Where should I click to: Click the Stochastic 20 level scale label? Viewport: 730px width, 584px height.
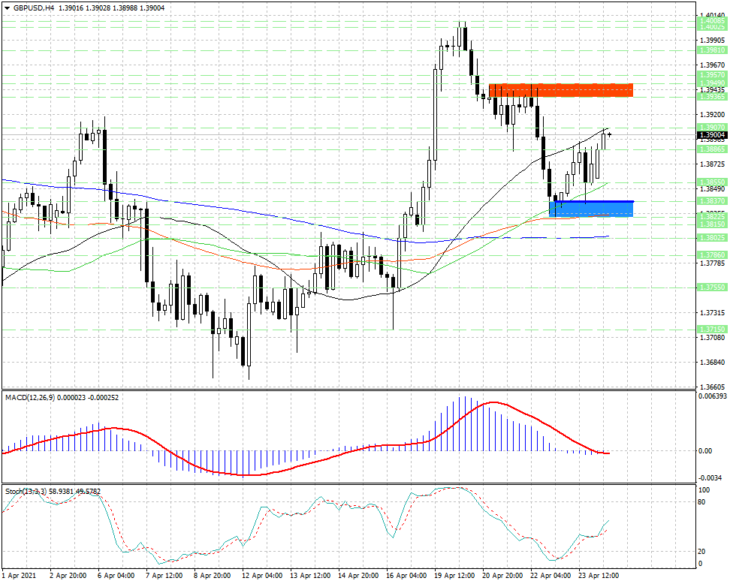coord(702,551)
